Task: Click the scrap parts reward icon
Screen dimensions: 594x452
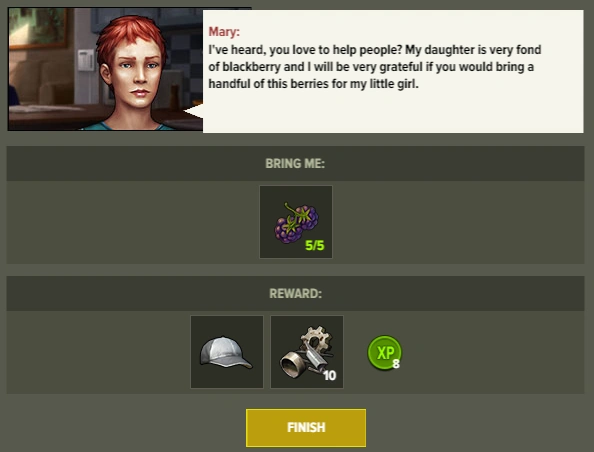Action: 307,352
